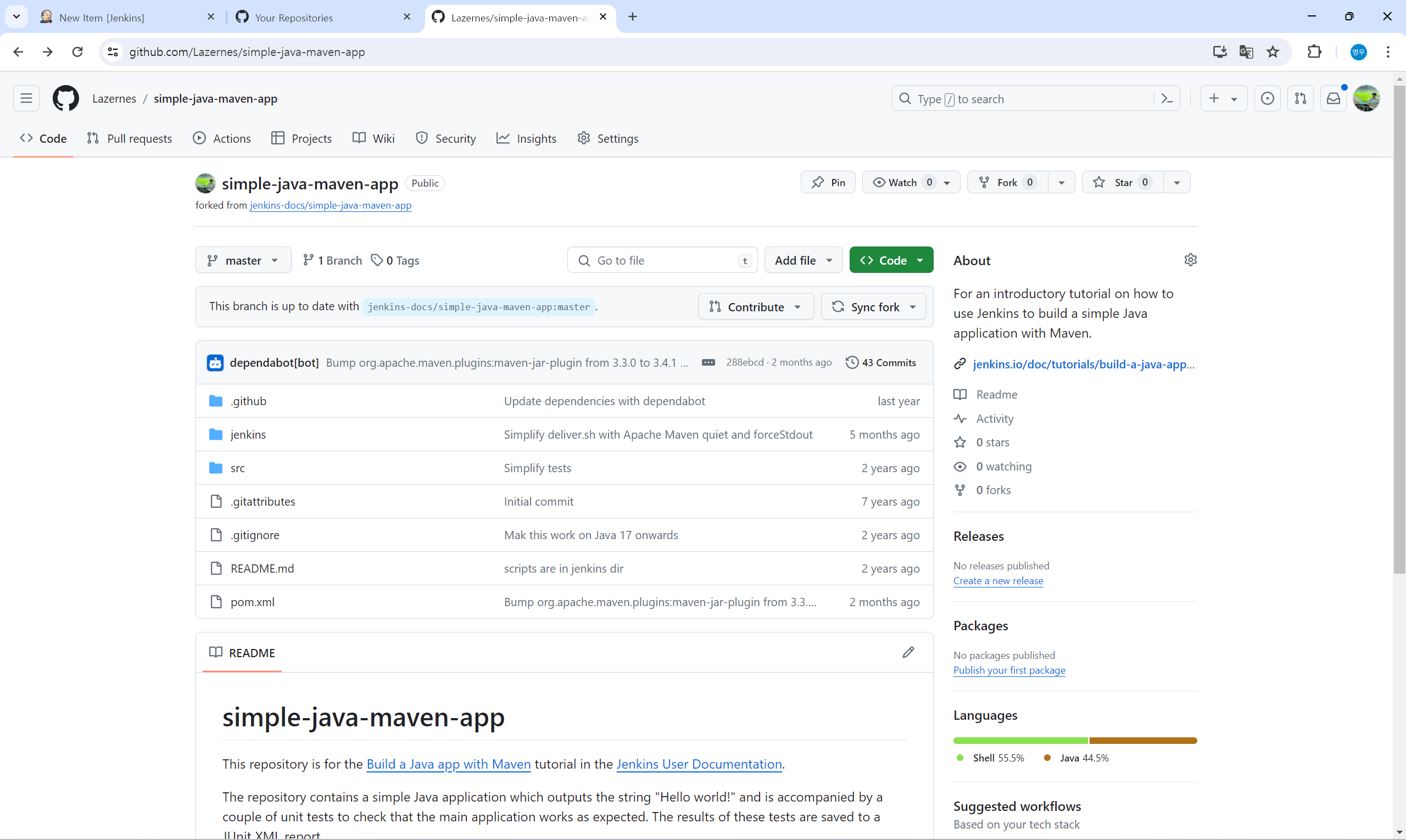Switch to the Security tab
Image resolution: width=1406 pixels, height=840 pixels.
[445, 138]
